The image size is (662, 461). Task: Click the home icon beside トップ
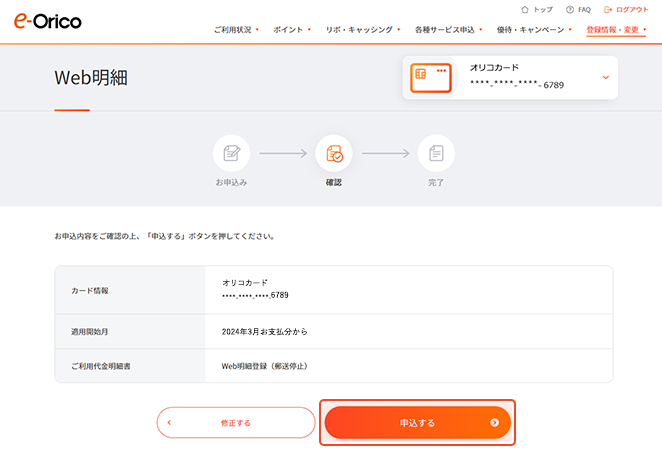pos(525,9)
